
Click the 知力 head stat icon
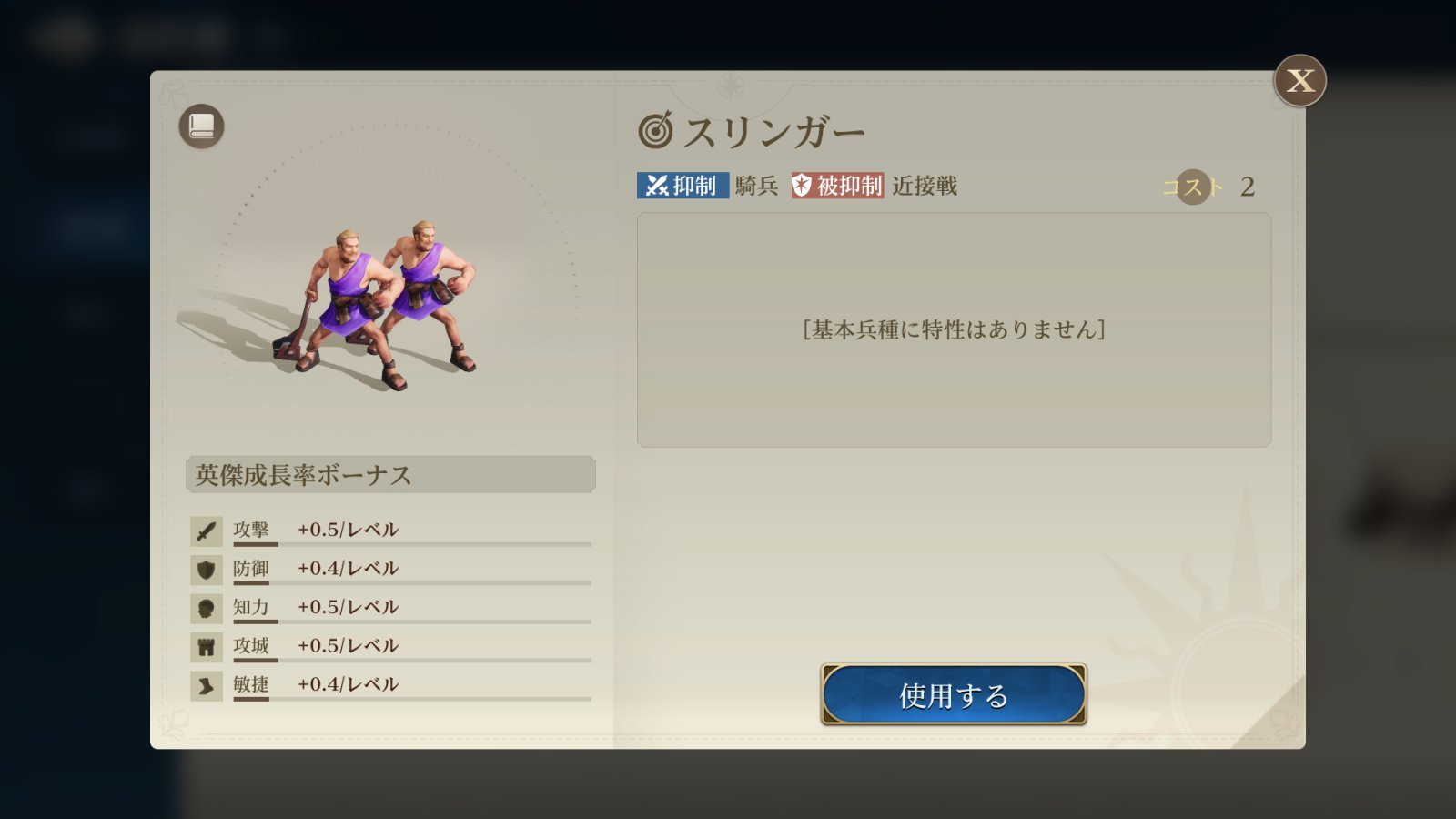pos(206,608)
